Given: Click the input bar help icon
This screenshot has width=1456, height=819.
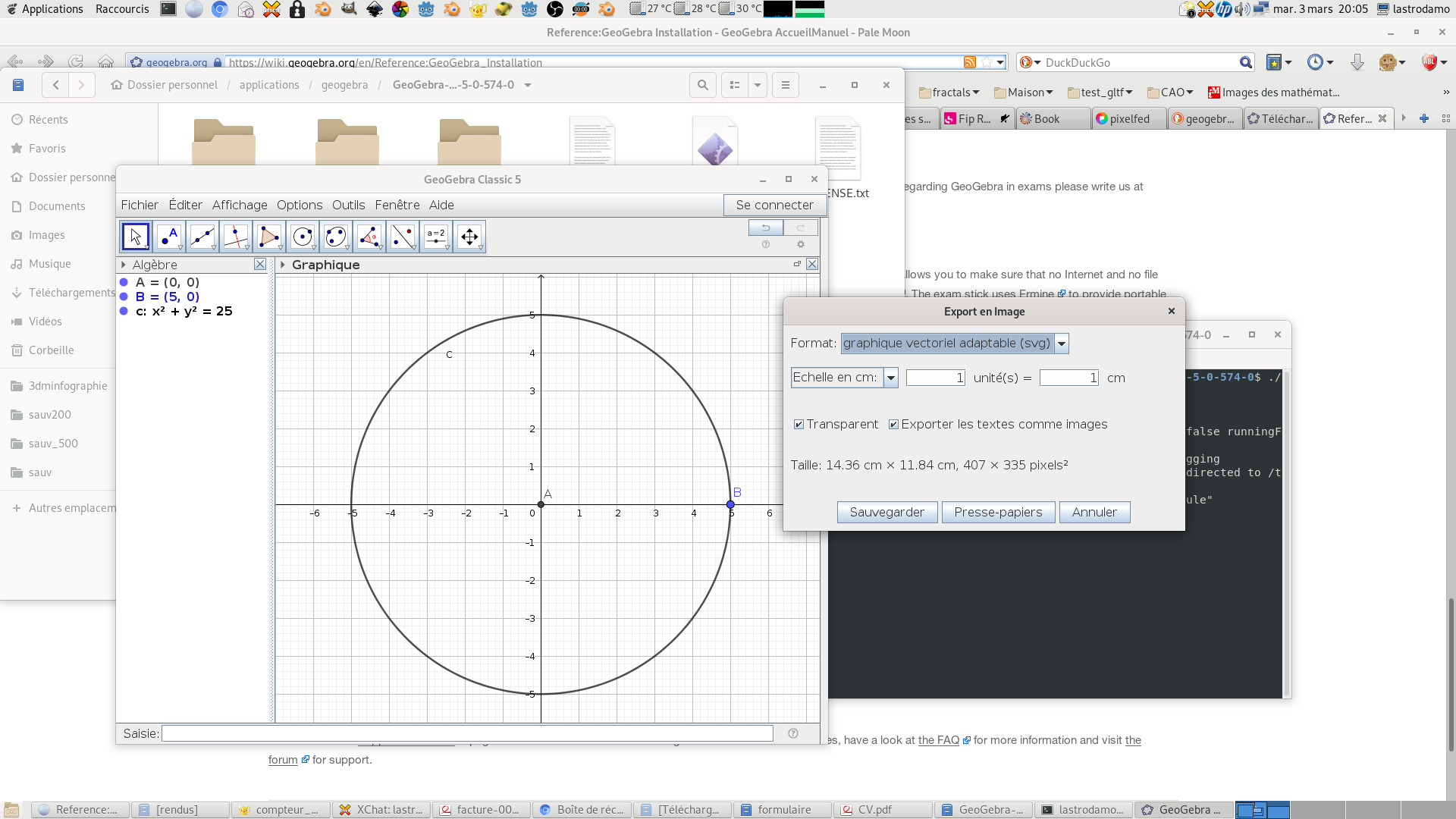Looking at the screenshot, I should pos(793,733).
